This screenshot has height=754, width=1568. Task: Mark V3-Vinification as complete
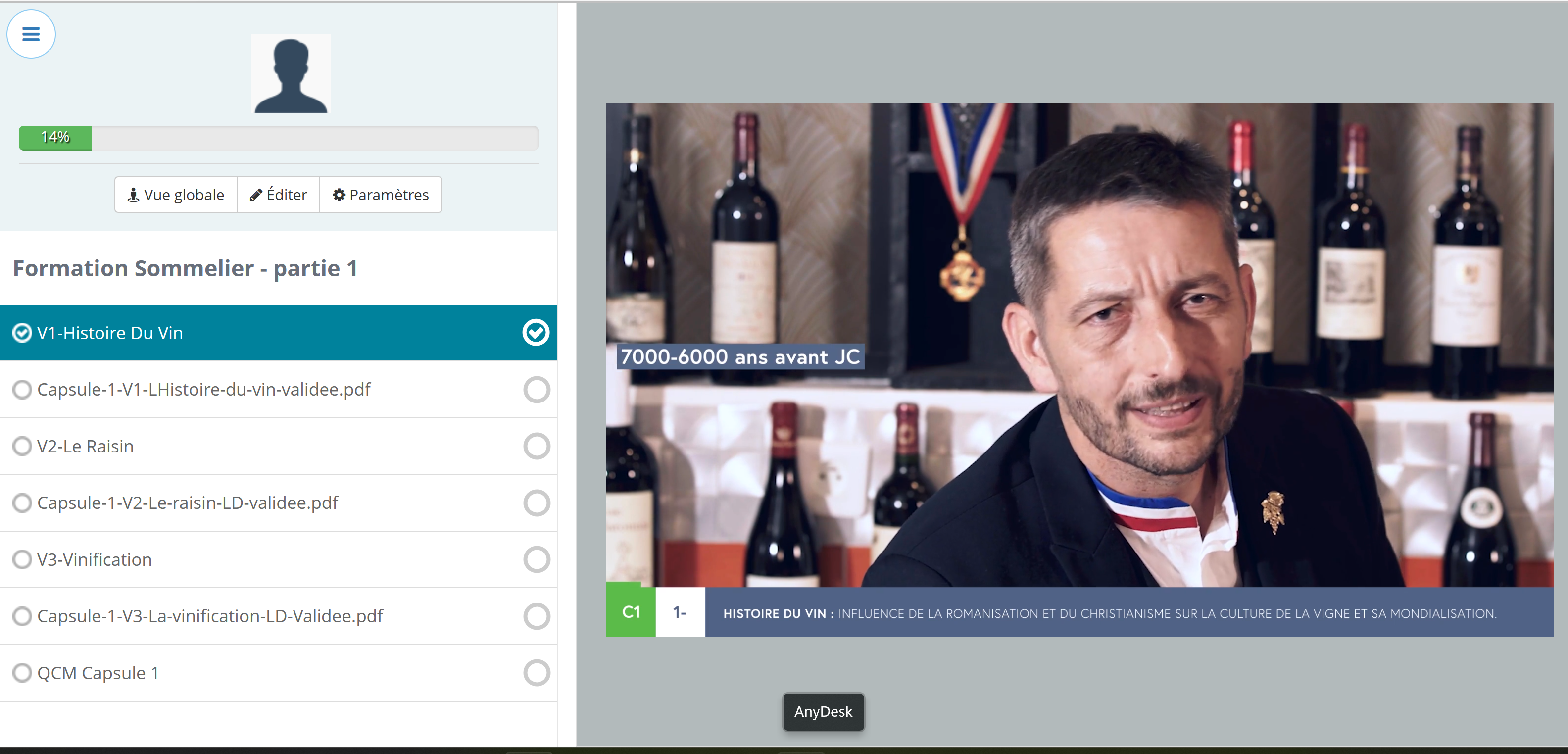pos(536,560)
